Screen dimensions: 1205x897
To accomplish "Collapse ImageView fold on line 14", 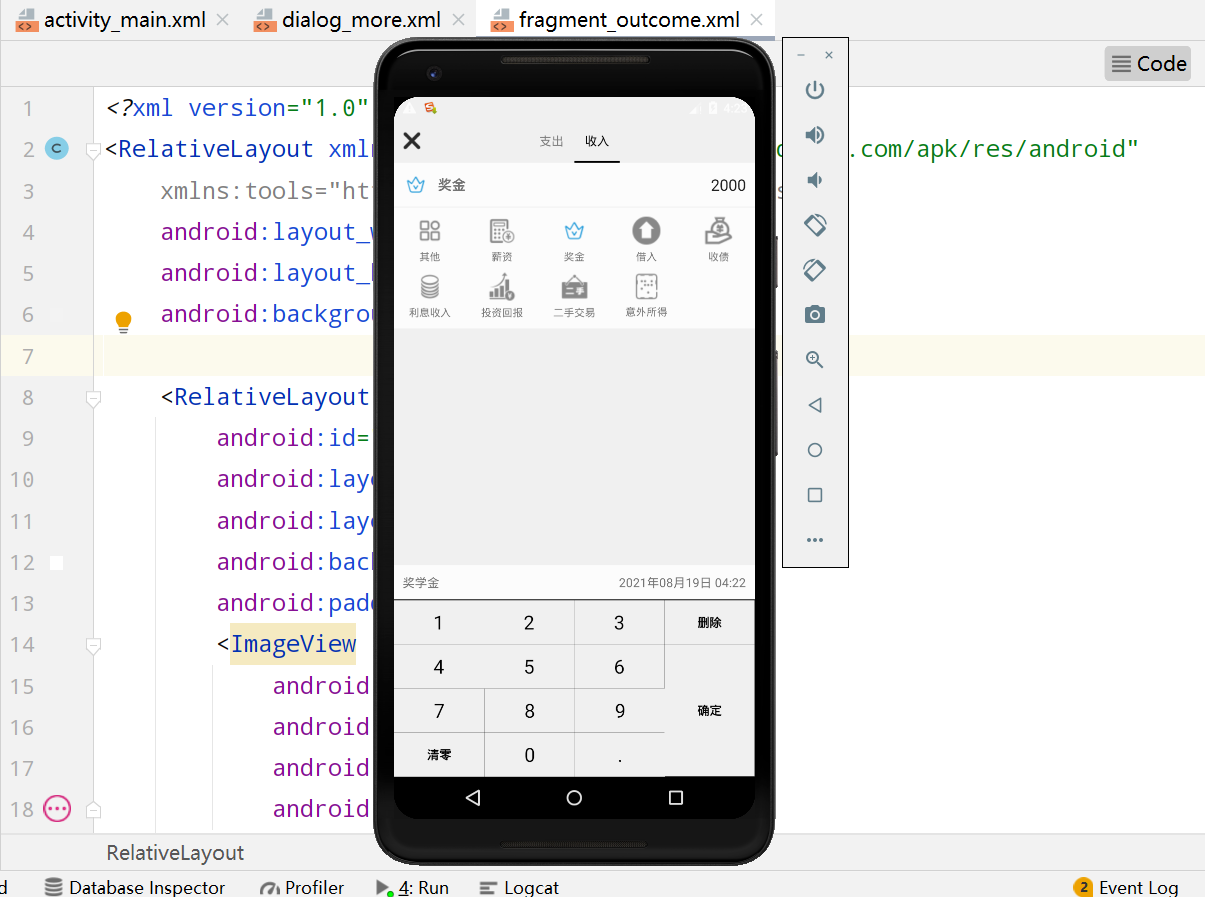I will [93, 646].
